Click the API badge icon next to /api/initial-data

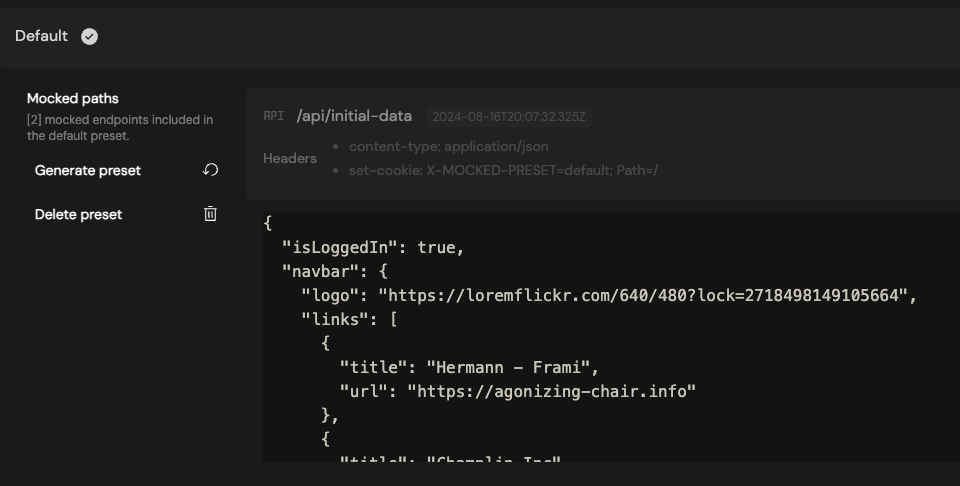click(274, 116)
